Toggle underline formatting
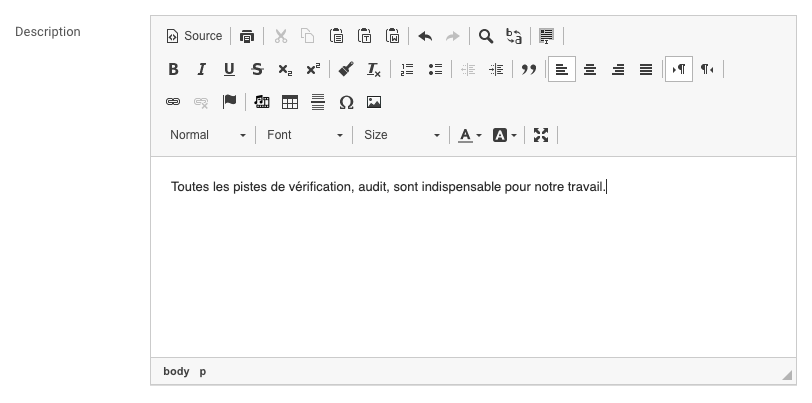 click(x=229, y=69)
